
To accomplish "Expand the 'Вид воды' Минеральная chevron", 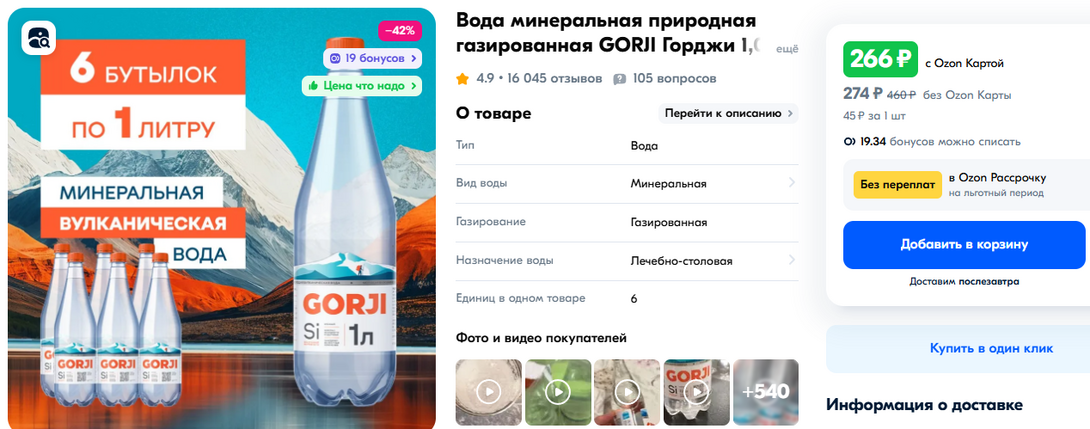I will point(792,183).
